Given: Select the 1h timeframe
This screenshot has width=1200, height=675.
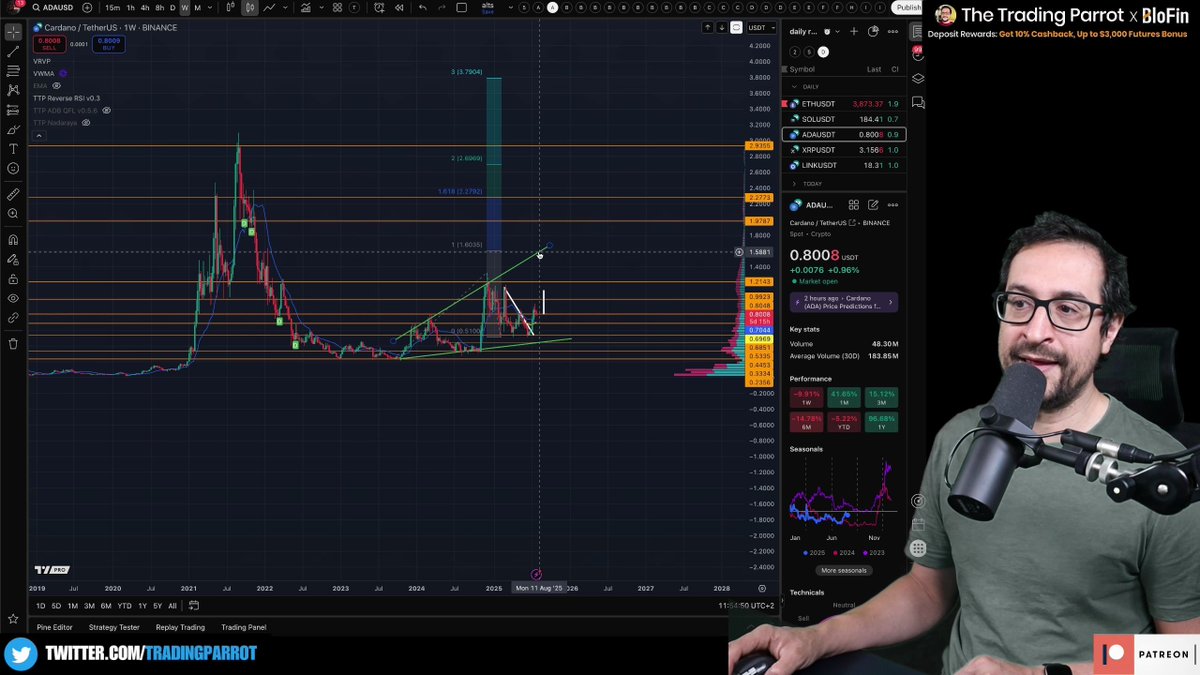Looking at the screenshot, I should click(x=130, y=8).
